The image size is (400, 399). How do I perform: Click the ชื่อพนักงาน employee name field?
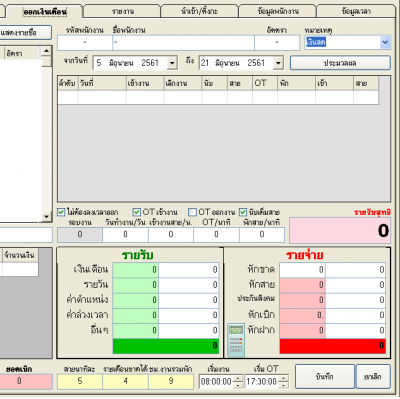[x=183, y=43]
